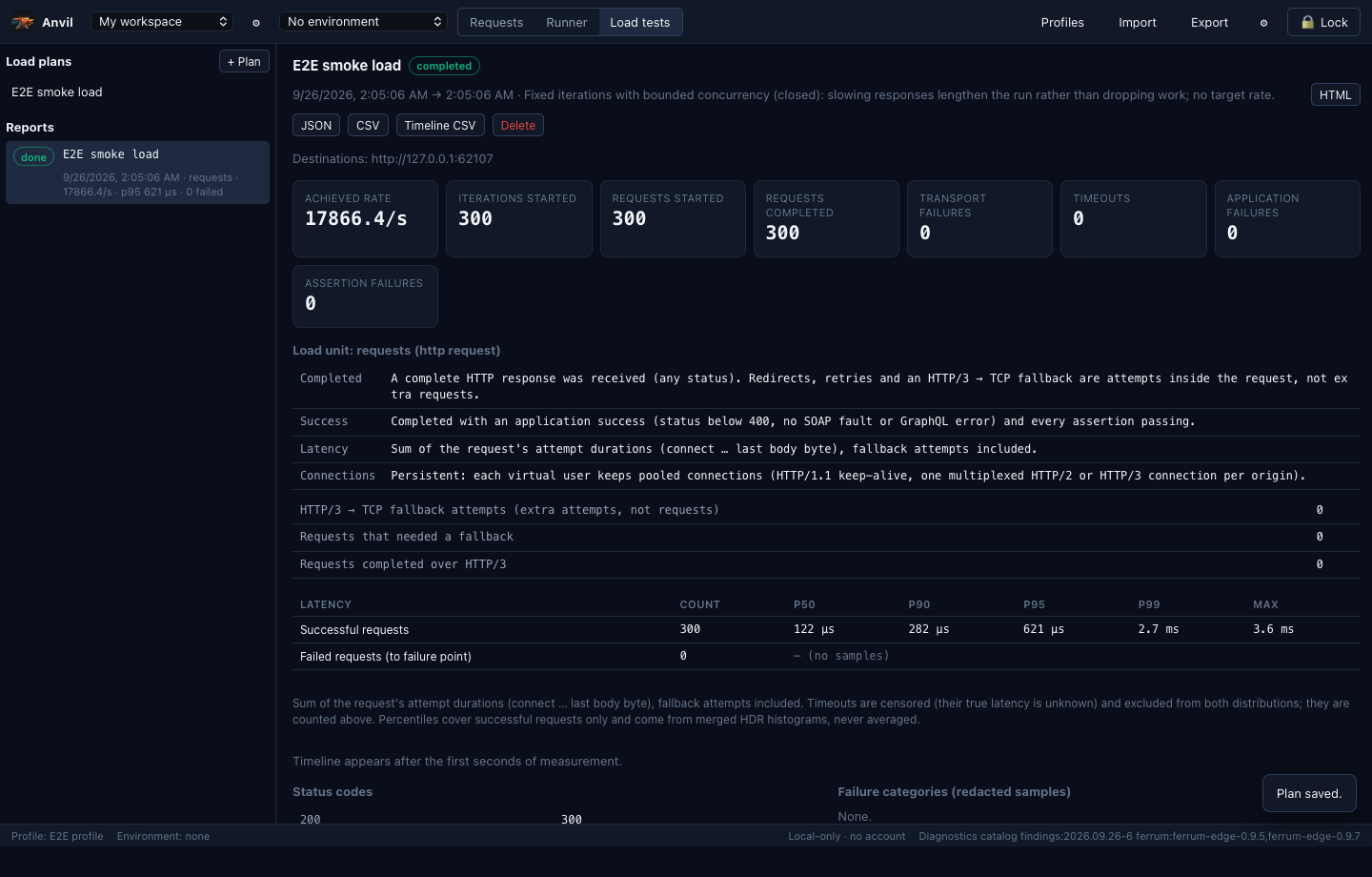Click the P99 value 2.7 ms
The width and height of the screenshot is (1372, 877).
[1159, 629]
